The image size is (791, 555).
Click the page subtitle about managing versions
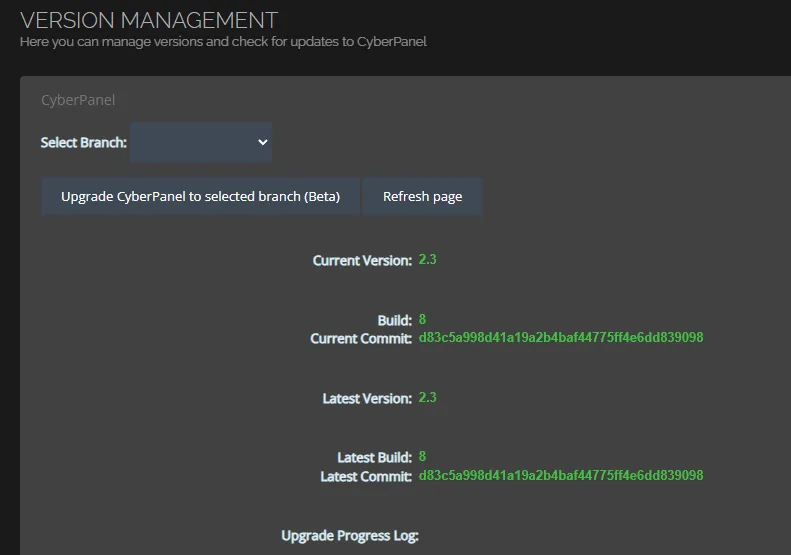click(x=223, y=41)
